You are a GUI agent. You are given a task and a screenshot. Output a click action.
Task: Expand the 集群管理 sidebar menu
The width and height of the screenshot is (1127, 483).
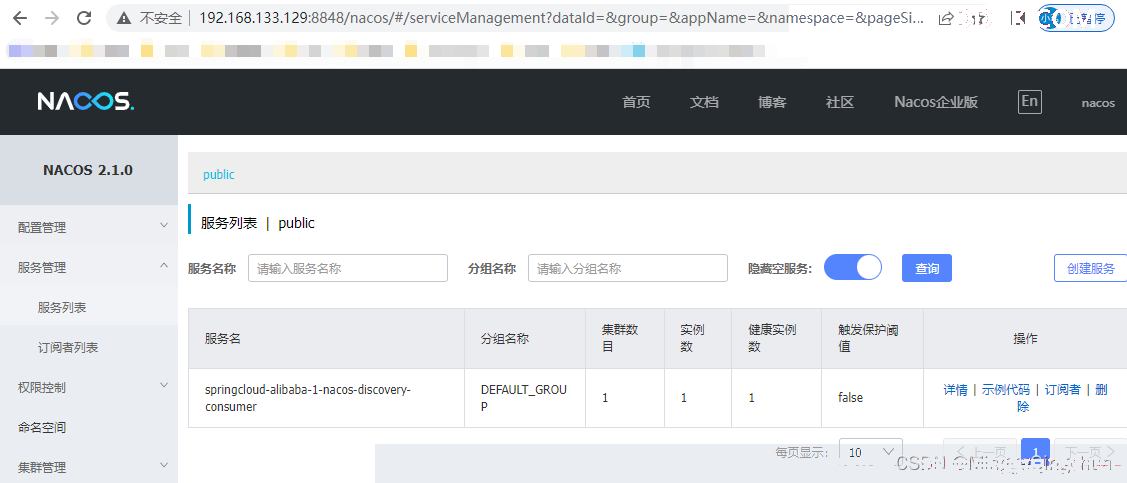89,467
